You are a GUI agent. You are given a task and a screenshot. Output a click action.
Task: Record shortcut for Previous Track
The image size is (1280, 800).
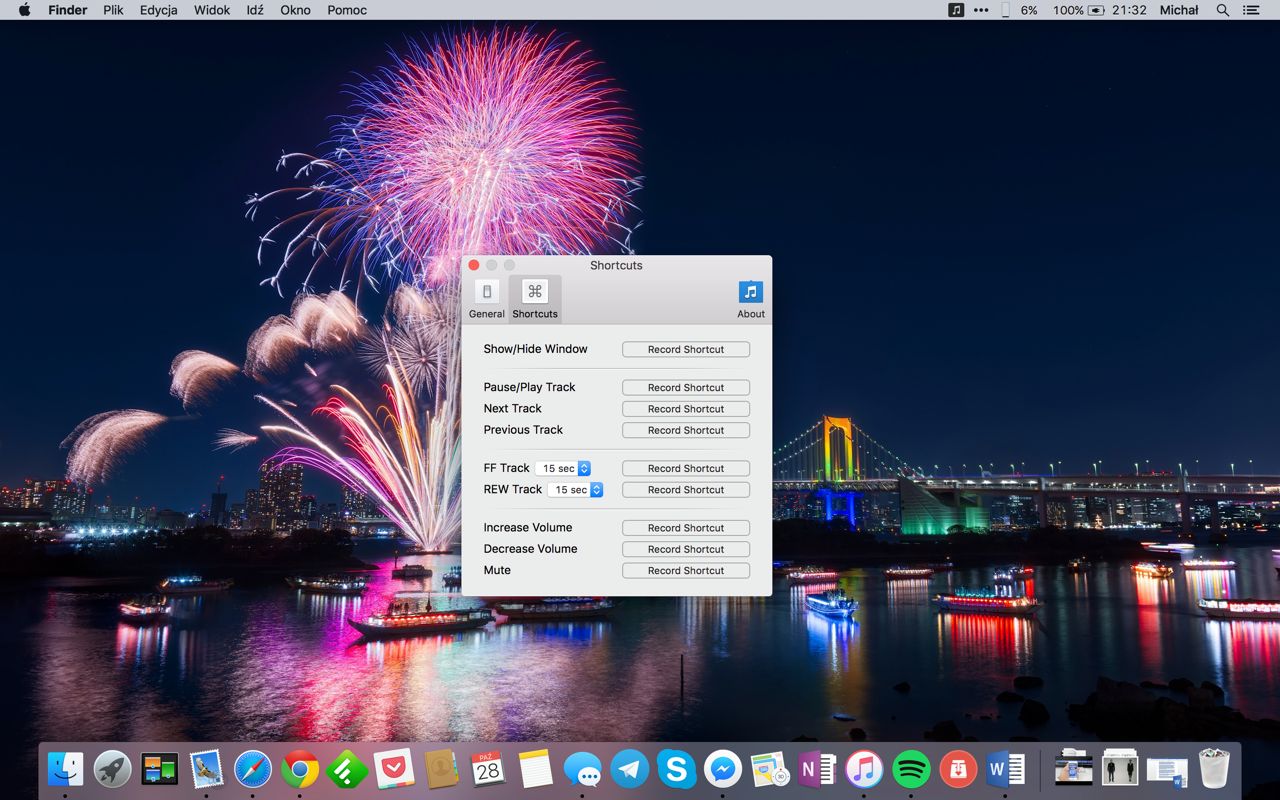click(x=686, y=430)
